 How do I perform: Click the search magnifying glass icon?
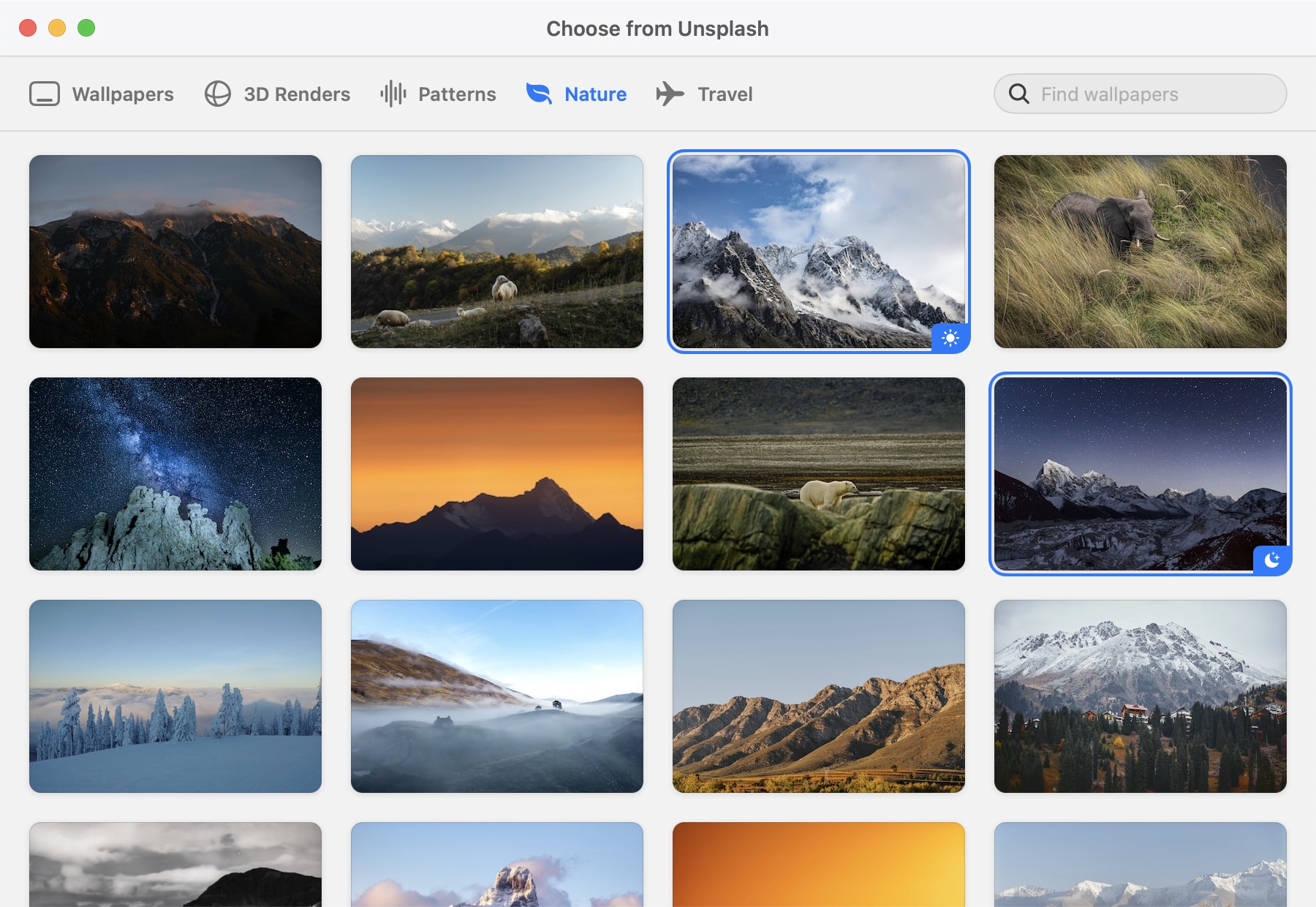point(1018,94)
